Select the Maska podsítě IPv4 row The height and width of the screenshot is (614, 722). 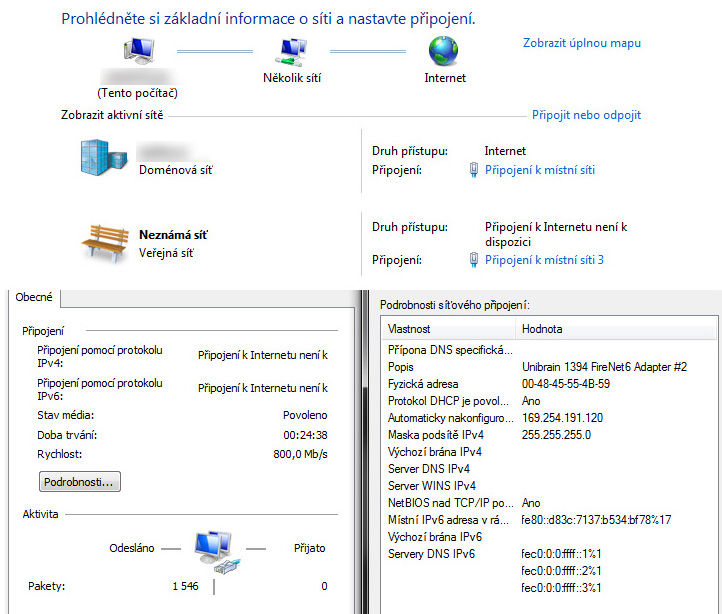(x=549, y=435)
